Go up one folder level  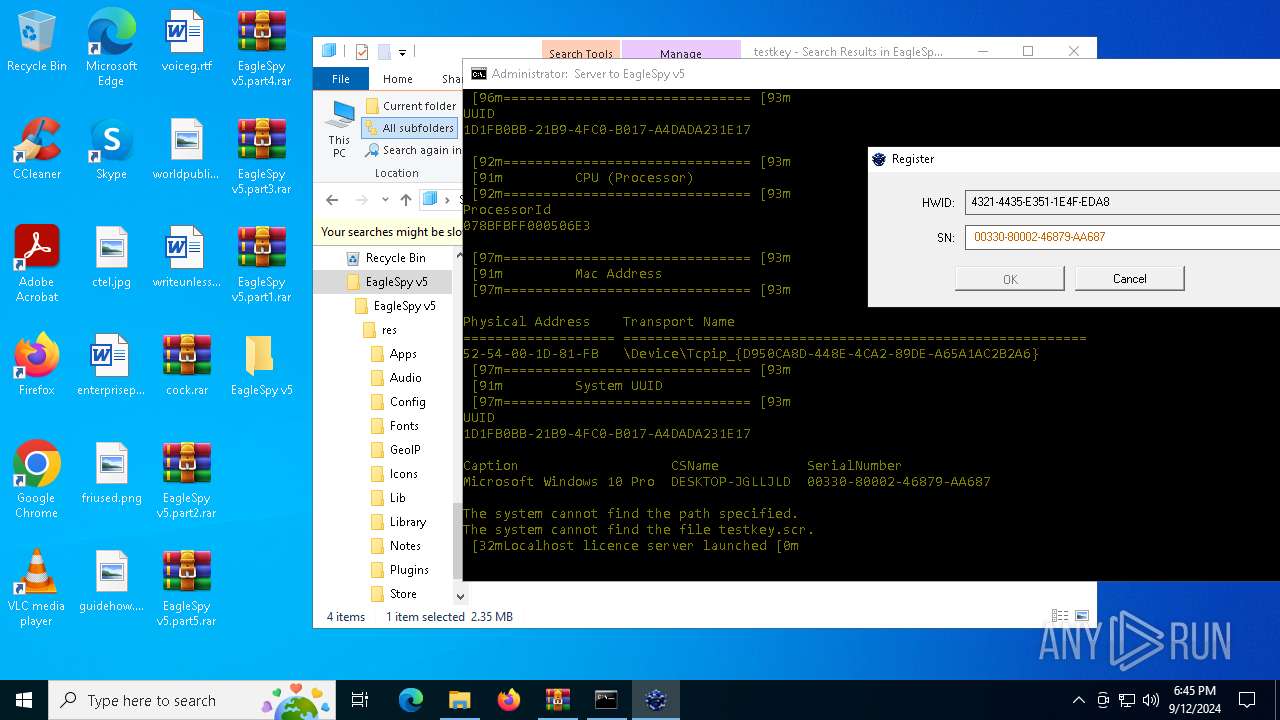click(405, 199)
